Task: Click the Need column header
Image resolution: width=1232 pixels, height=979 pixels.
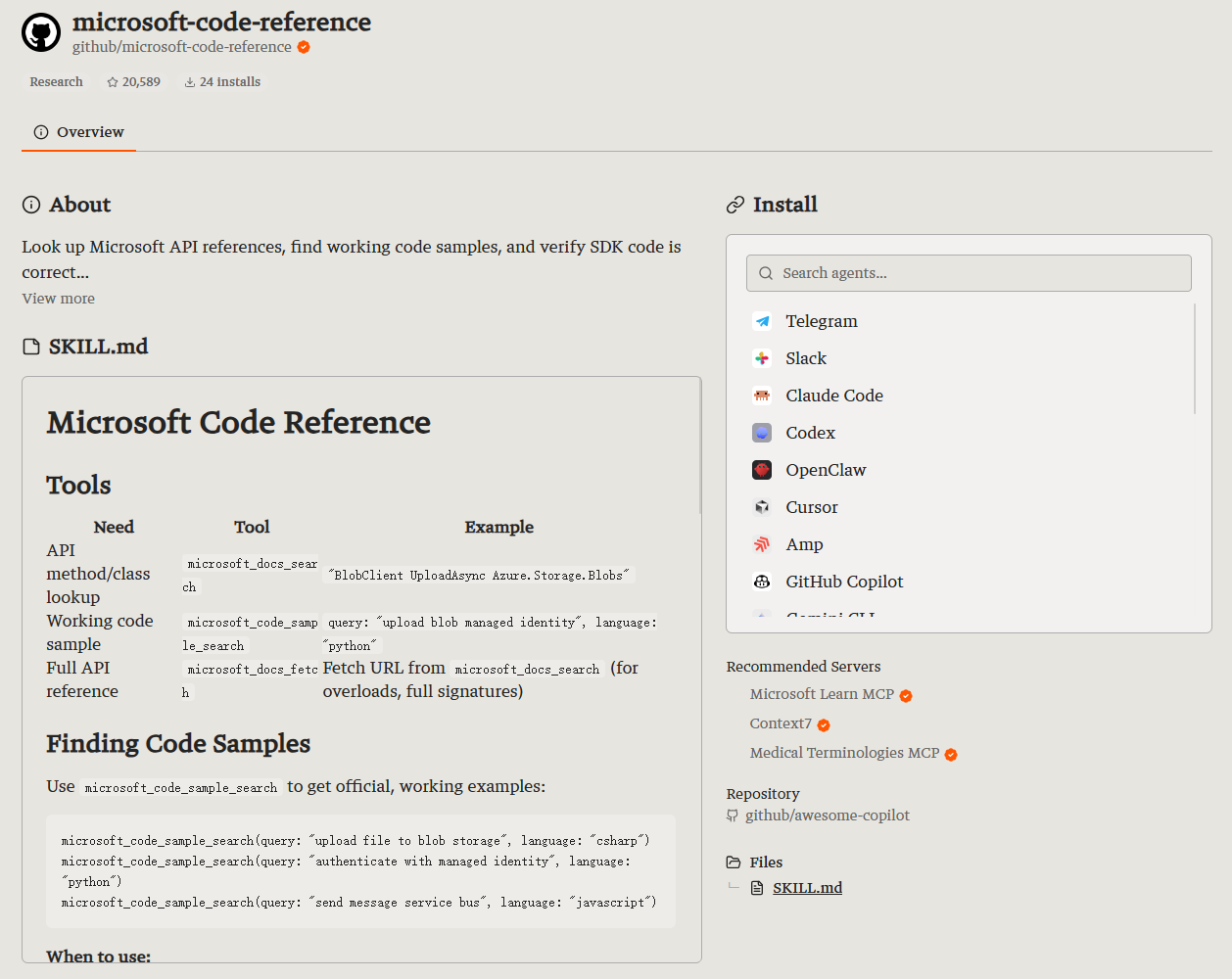Action: tap(114, 527)
